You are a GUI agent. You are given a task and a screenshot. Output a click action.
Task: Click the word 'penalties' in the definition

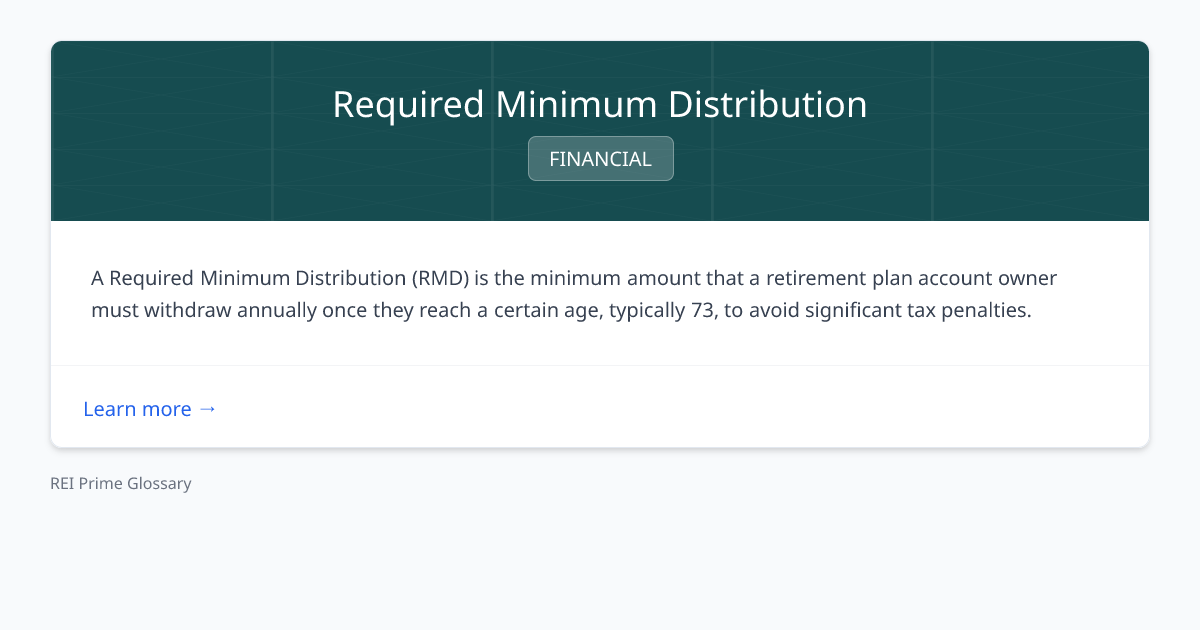984,310
